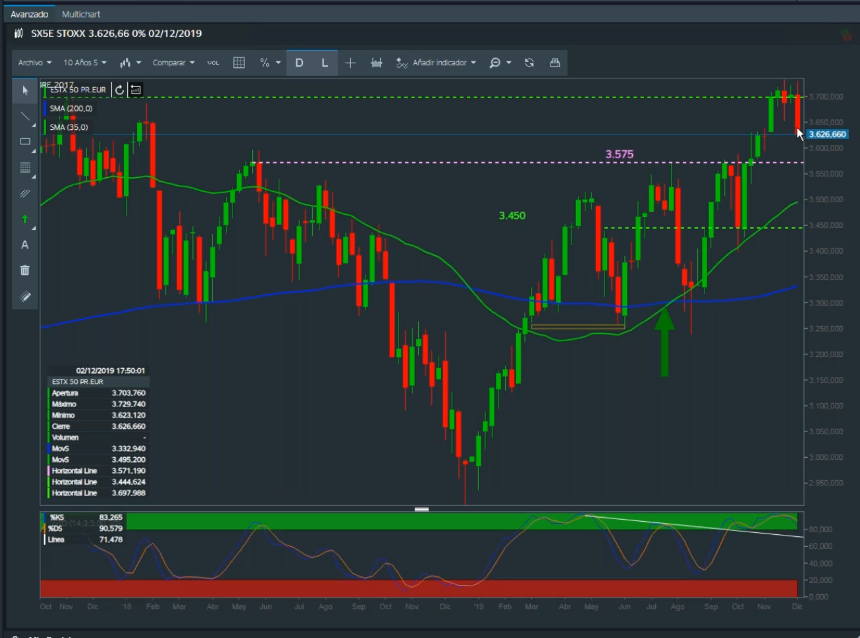The image size is (860, 638).
Task: Click the large green up arrow annotation
Action: 664,343
